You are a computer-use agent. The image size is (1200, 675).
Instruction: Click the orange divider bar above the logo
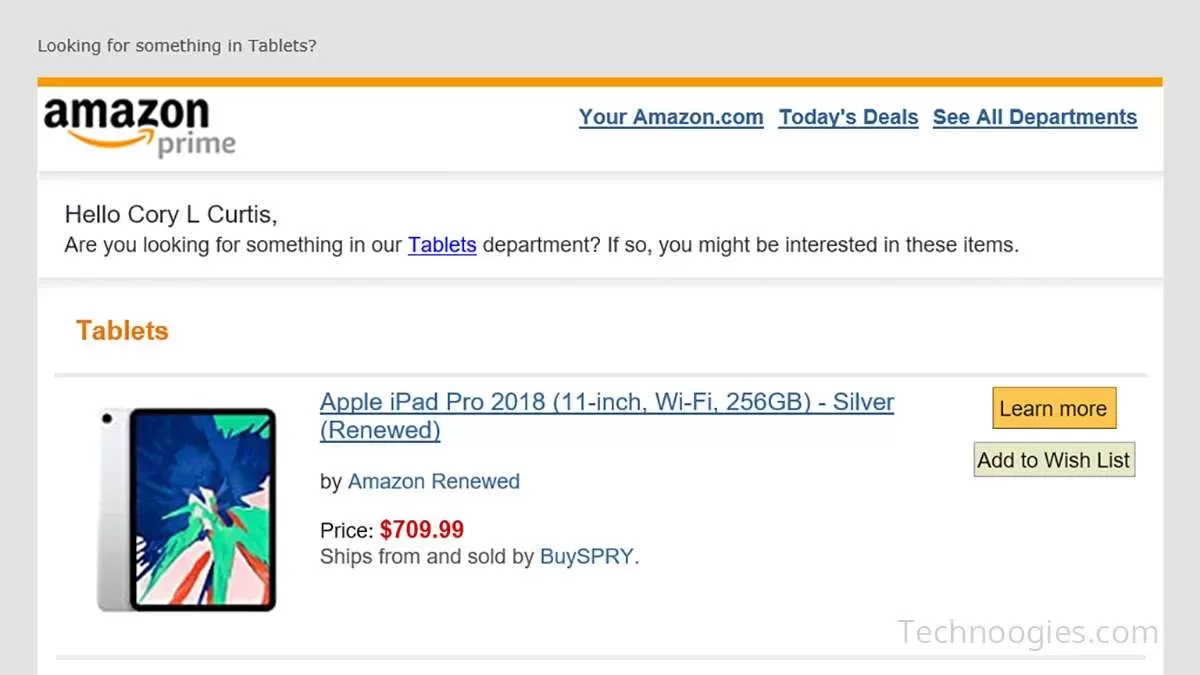click(600, 77)
